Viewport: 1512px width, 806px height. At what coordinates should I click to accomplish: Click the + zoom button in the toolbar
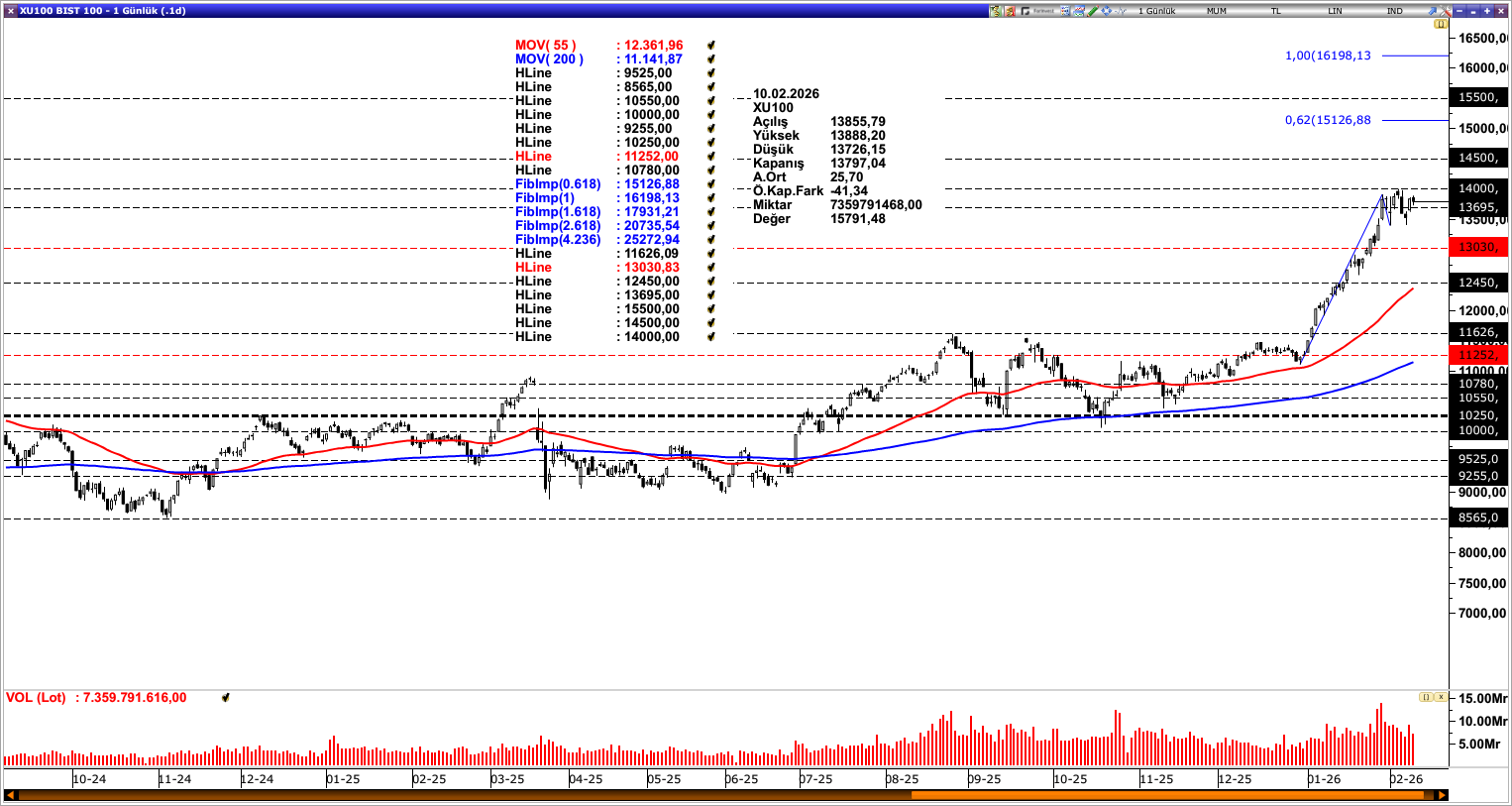[x=1486, y=11]
